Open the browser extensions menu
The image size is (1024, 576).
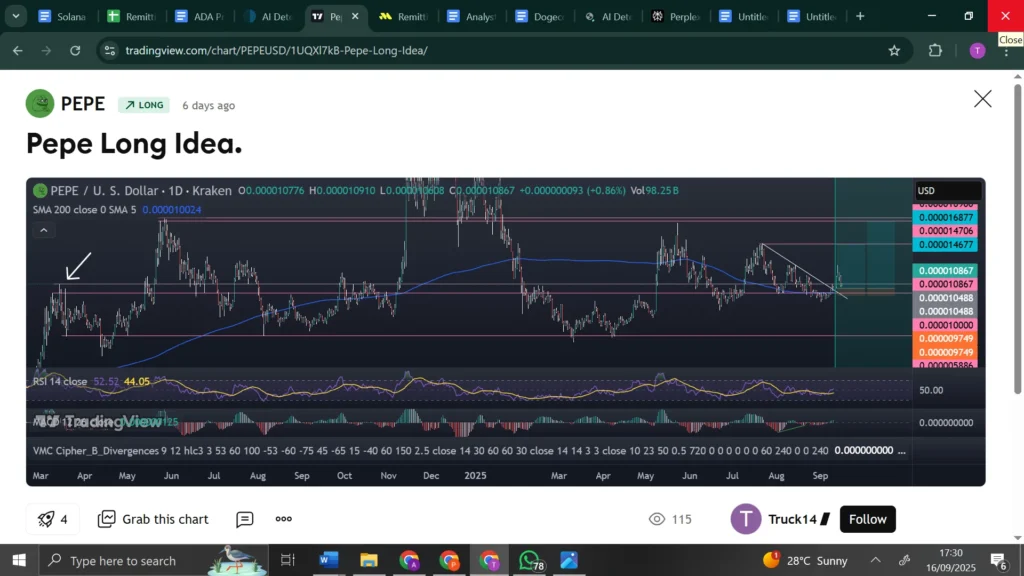[x=935, y=50]
